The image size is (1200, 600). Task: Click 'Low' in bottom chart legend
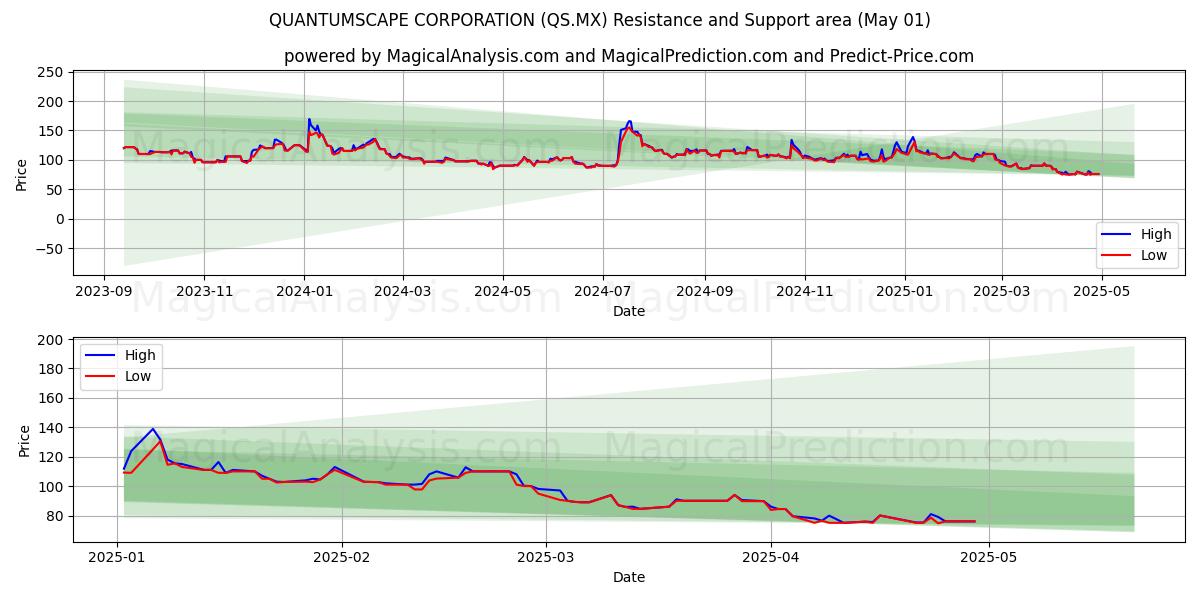(137, 376)
